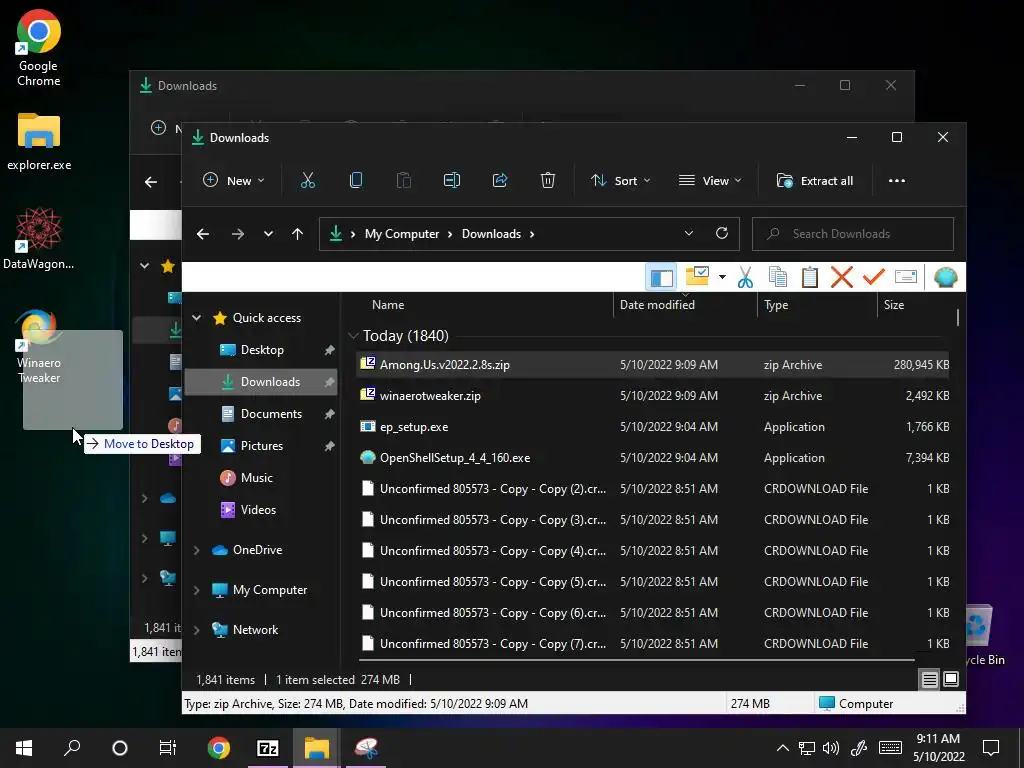The width and height of the screenshot is (1024, 768).
Task: Click the Refresh button in the address bar
Action: click(x=722, y=233)
